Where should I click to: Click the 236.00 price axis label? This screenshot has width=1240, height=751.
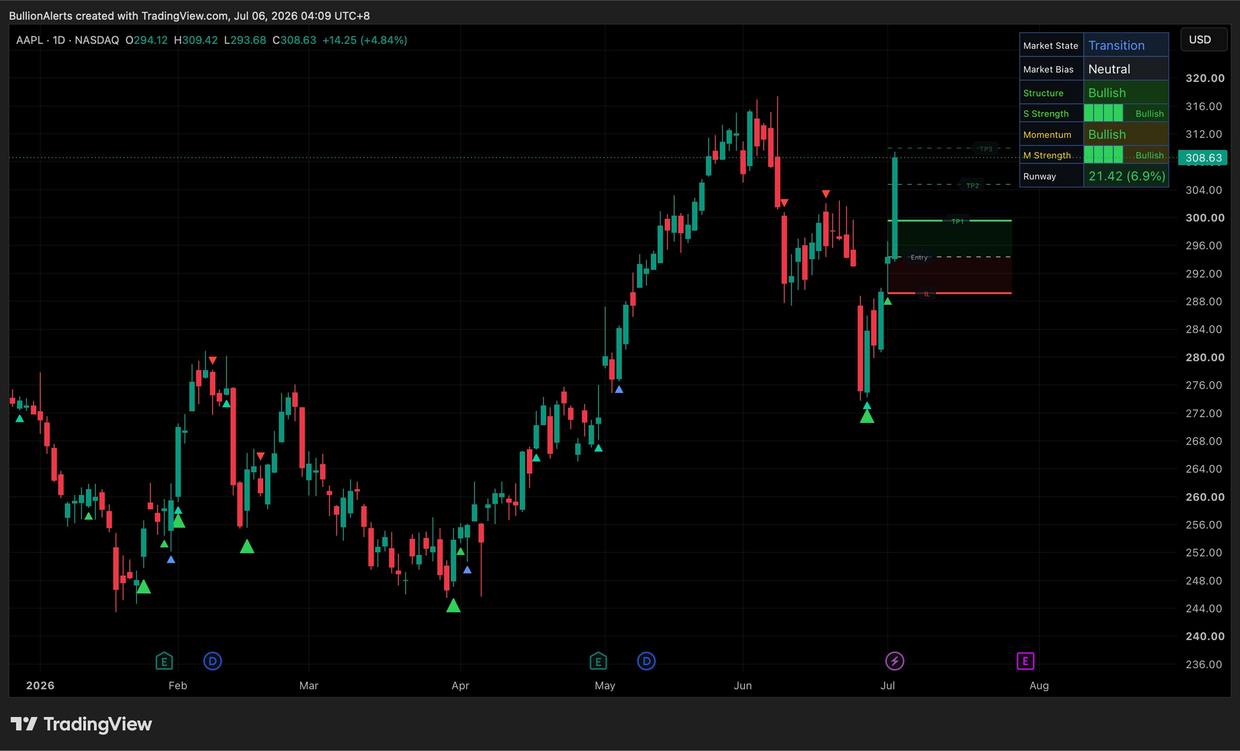pos(1204,664)
